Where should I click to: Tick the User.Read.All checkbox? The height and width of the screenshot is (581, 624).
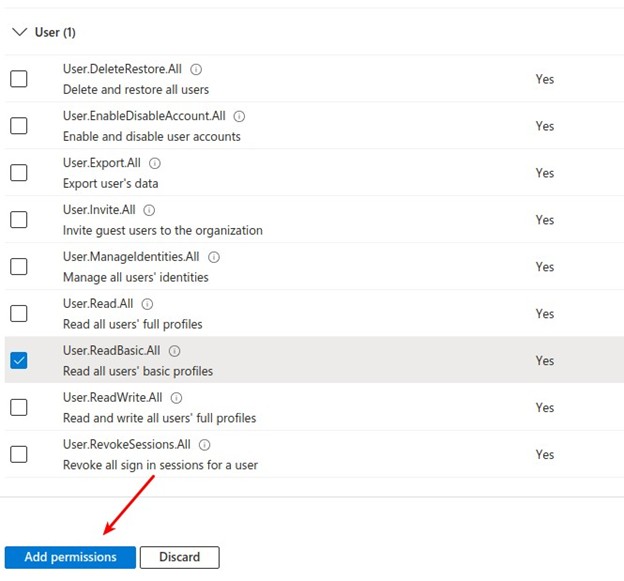coord(19,314)
